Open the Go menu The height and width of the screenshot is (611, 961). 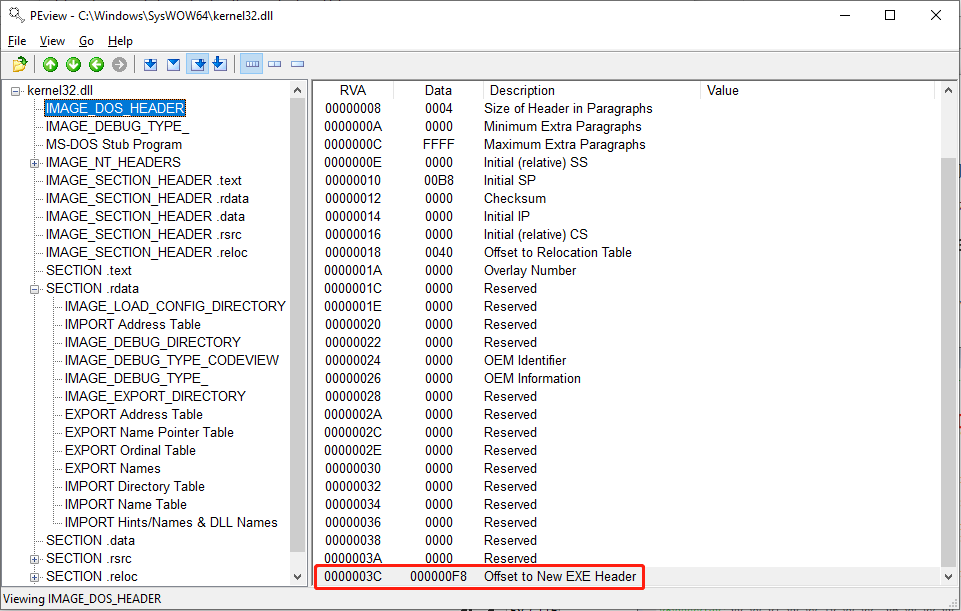[x=86, y=41]
